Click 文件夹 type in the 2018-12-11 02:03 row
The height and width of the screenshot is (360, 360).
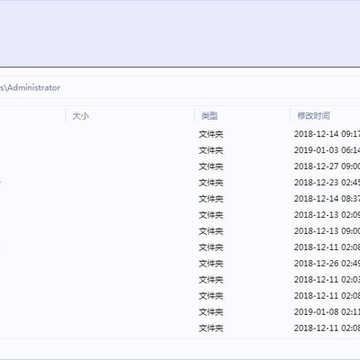click(211, 280)
